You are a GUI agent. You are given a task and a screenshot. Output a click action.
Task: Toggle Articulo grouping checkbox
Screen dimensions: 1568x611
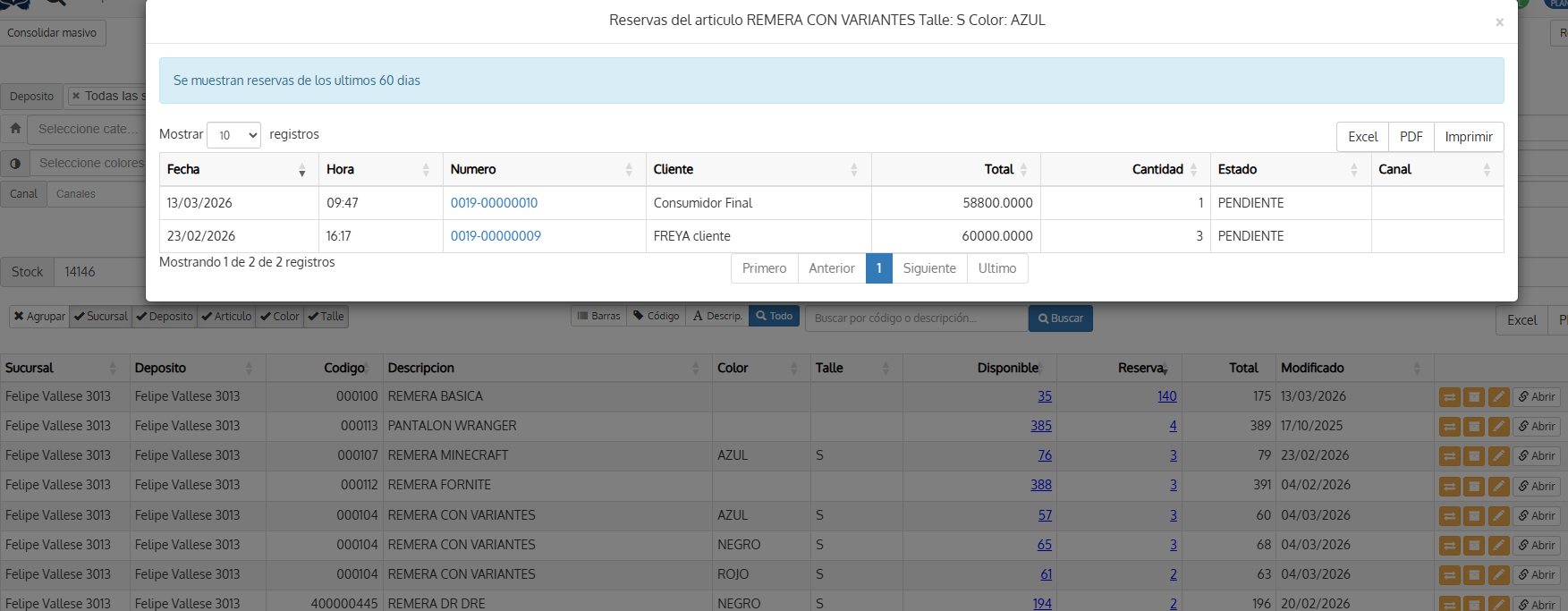(226, 317)
